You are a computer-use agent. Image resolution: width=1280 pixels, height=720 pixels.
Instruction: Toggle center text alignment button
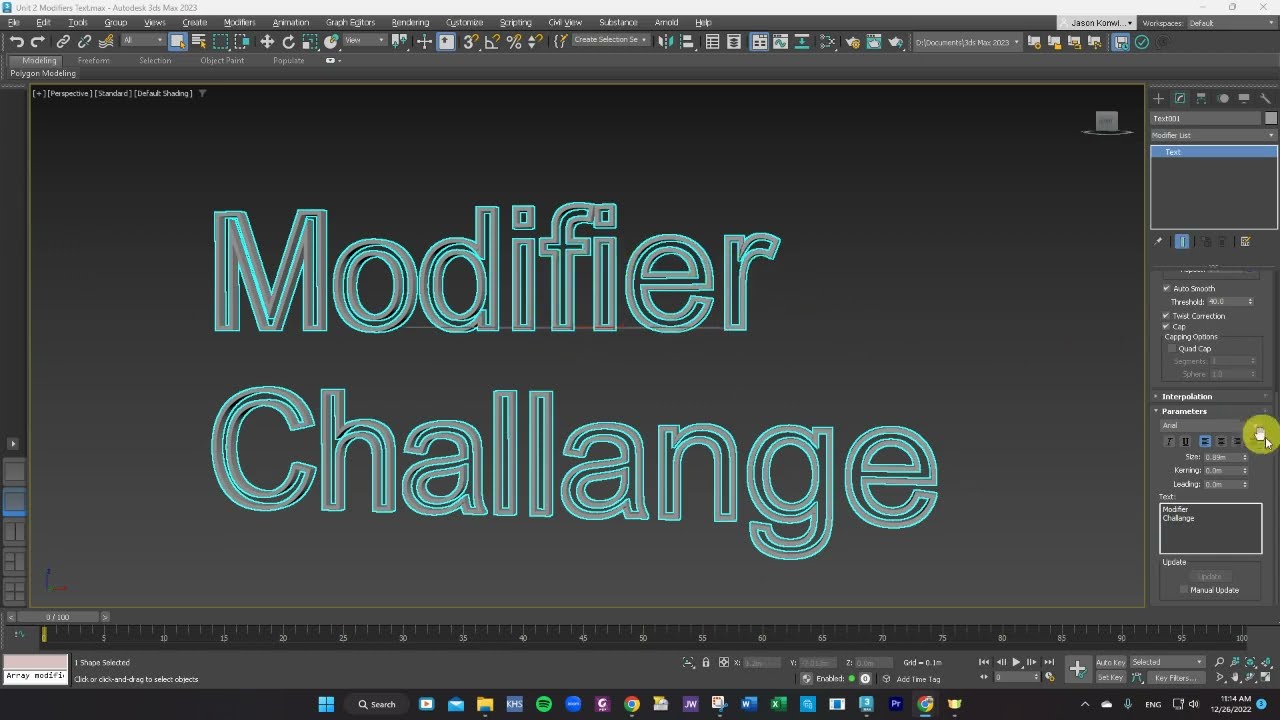pos(1221,441)
